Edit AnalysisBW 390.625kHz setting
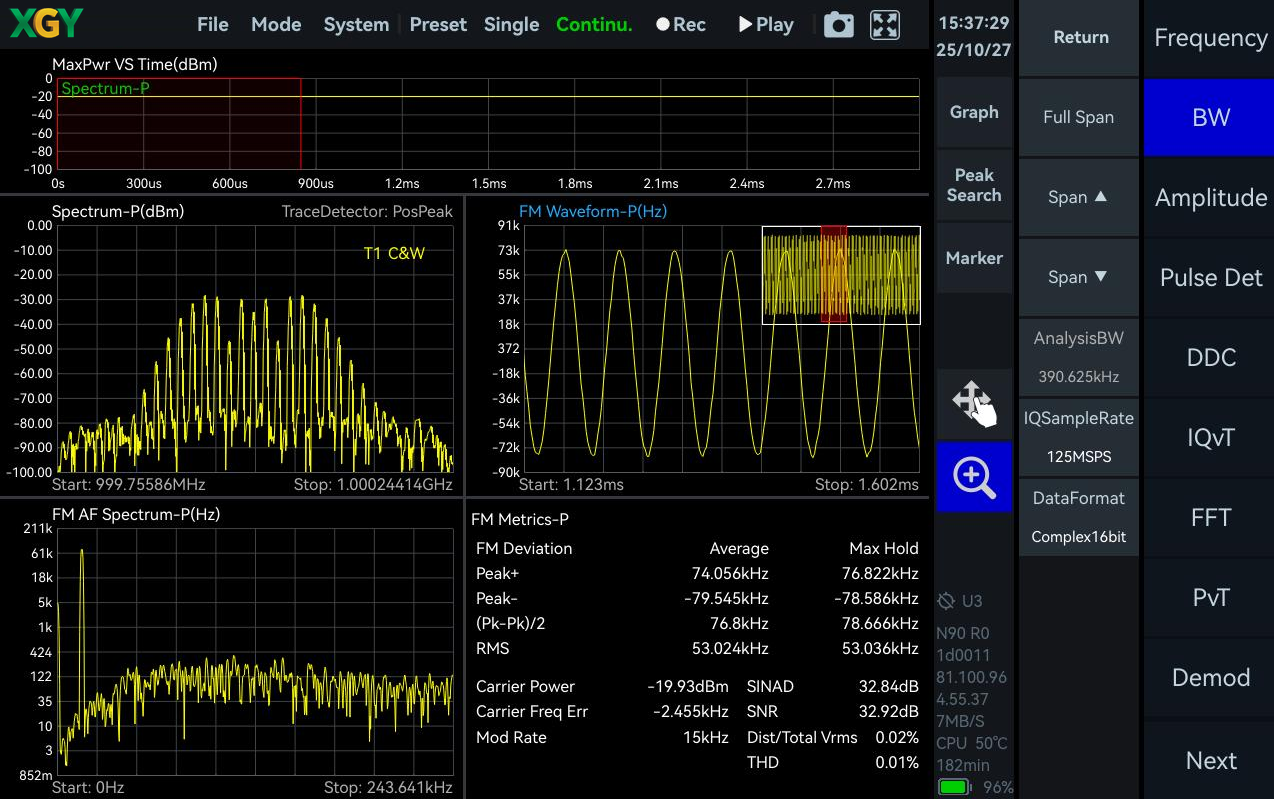Viewport: 1274px width, 799px height. tap(1078, 357)
